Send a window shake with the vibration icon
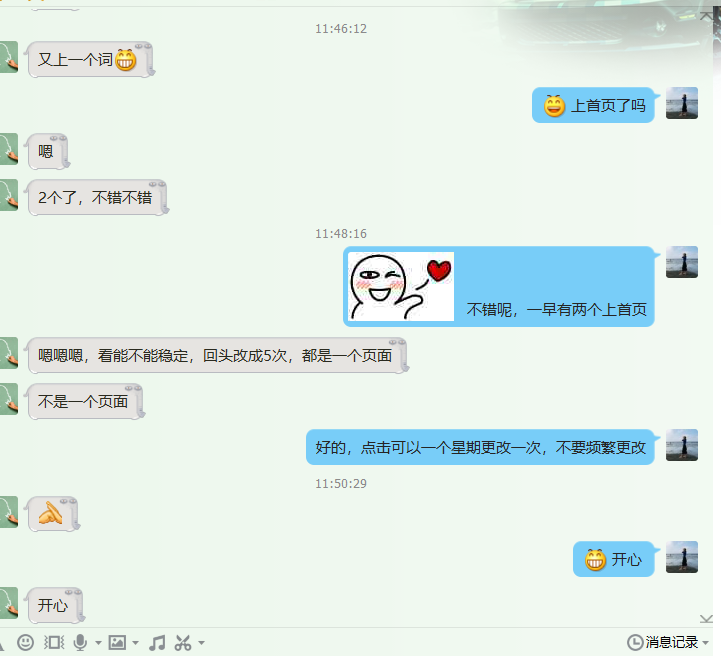 (54, 642)
